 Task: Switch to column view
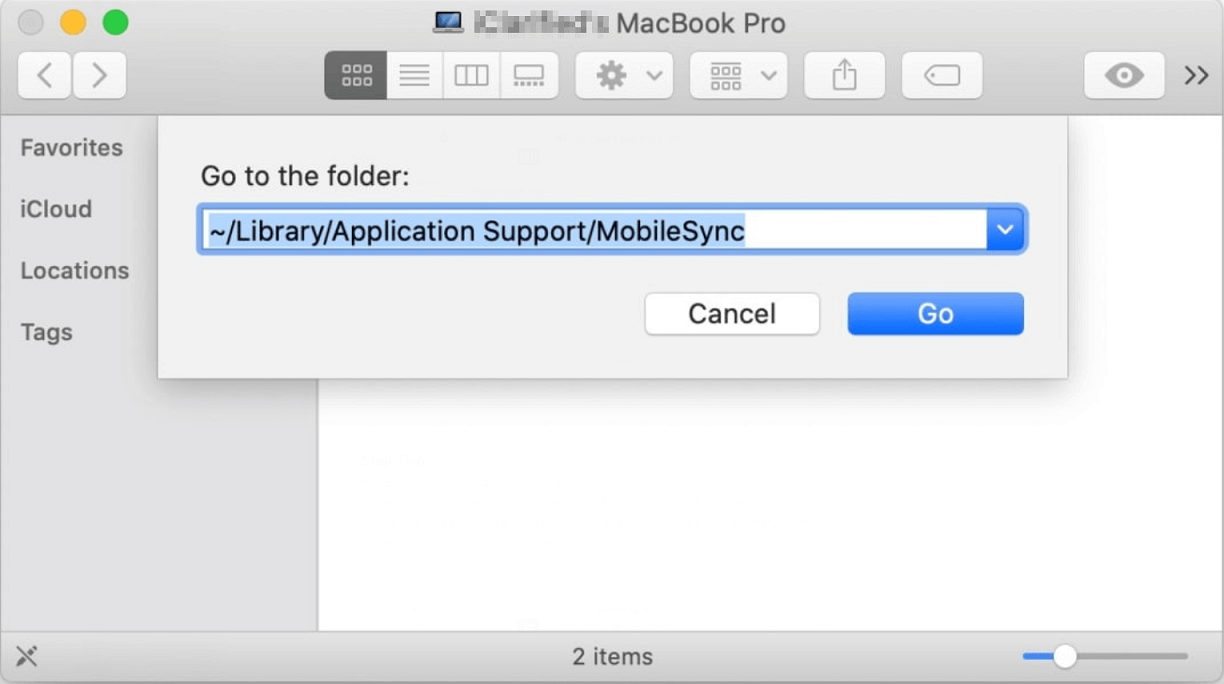click(x=471, y=76)
